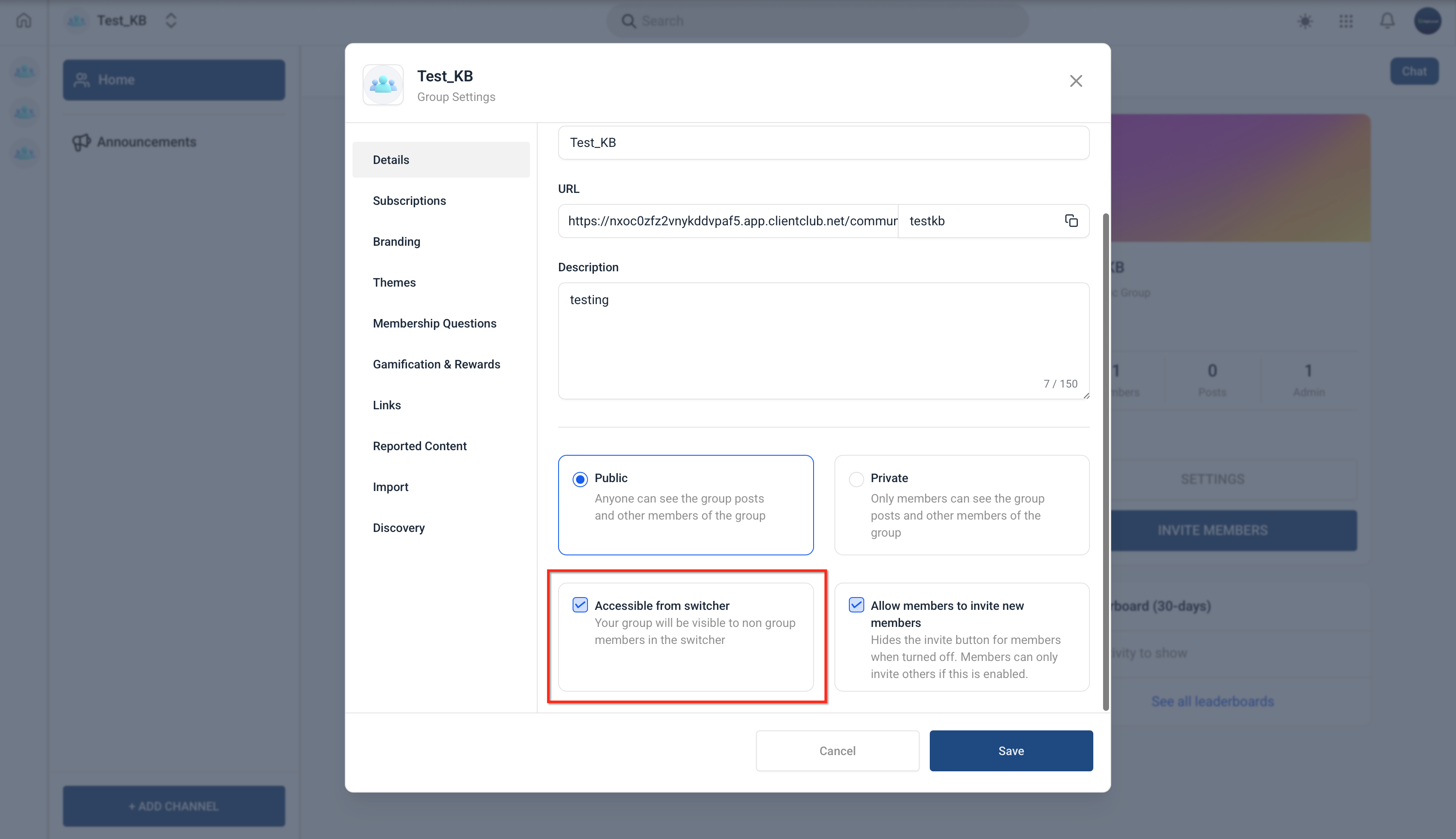Open the apps grid menu
Viewport: 1456px width, 839px height.
(x=1346, y=21)
